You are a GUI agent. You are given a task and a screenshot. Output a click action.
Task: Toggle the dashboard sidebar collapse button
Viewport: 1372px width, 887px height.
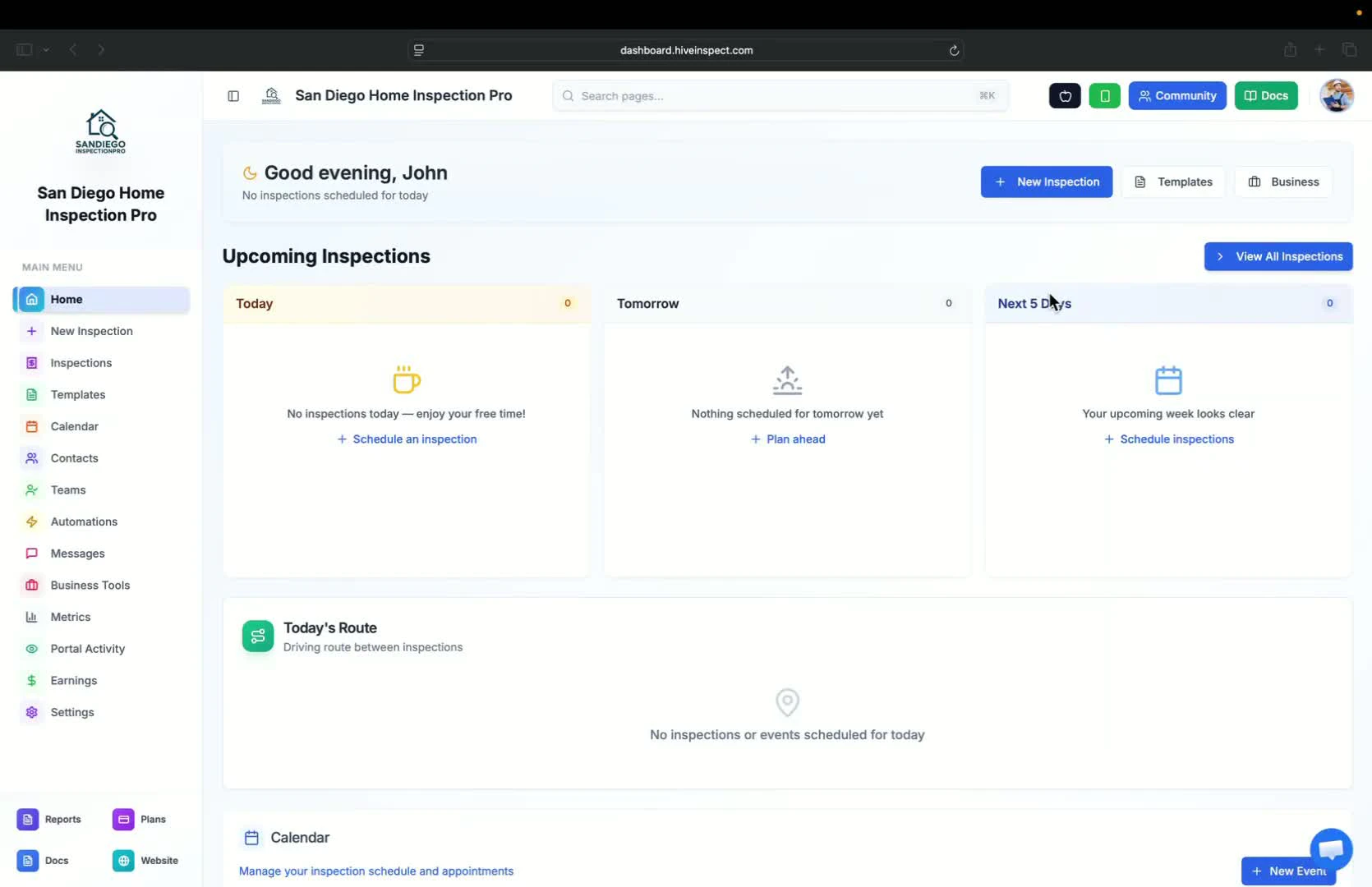(233, 96)
